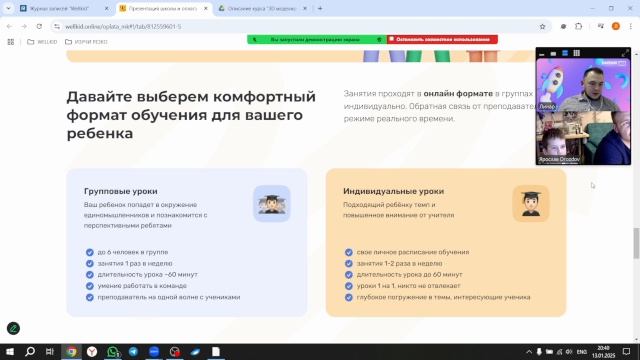
Task: Open the apps grid in bookmarks bar
Action: point(11,42)
